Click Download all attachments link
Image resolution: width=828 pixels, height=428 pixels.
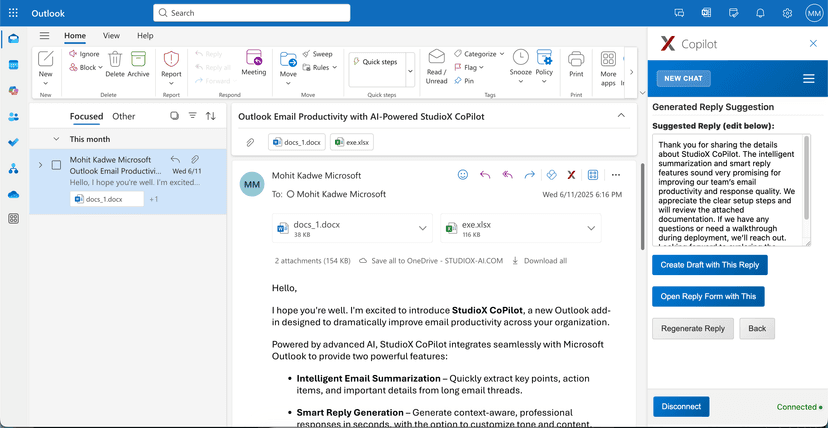coord(540,261)
